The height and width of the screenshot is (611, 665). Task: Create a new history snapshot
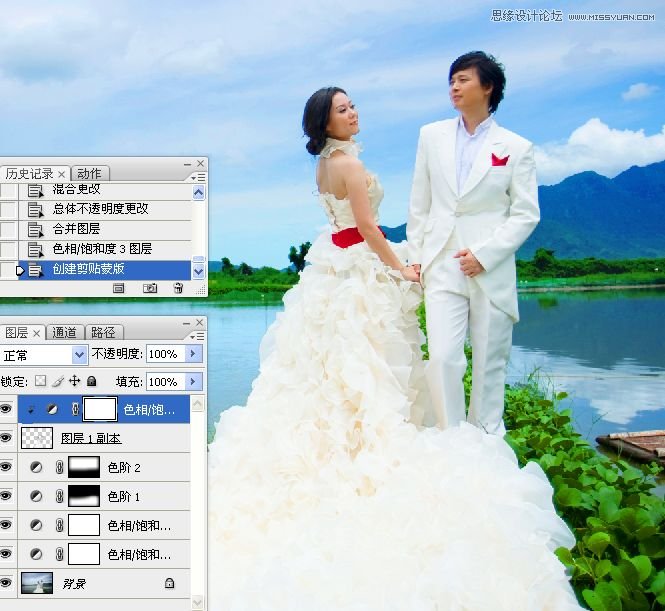pos(150,289)
